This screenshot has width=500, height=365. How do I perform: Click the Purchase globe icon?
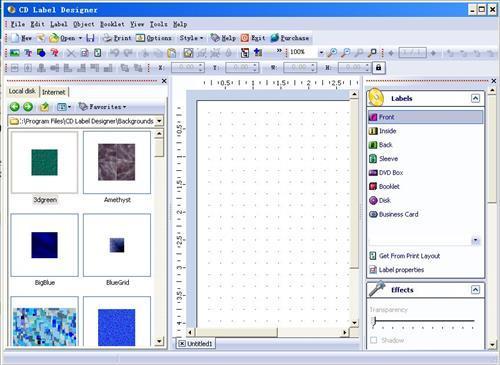point(275,38)
